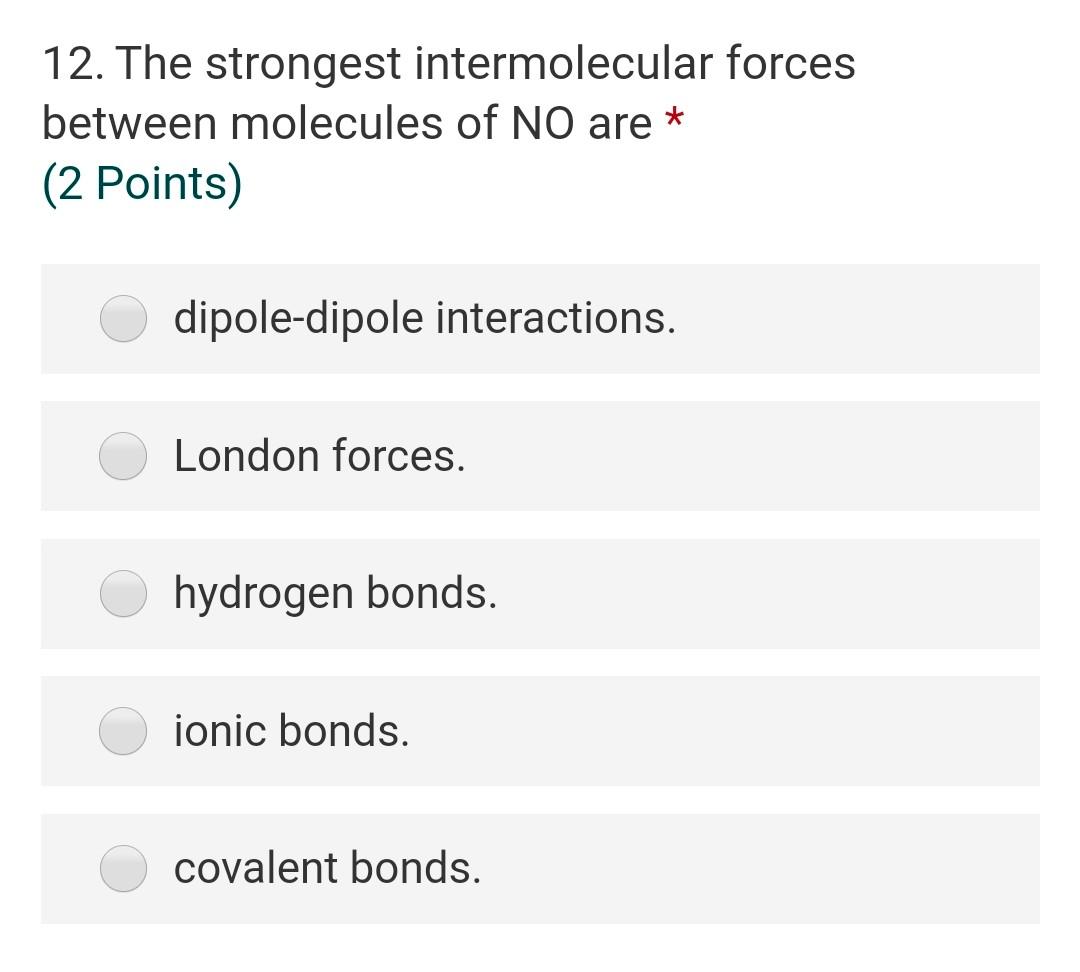
Task: Click the whitespace area below the question title
Action: 540,235
